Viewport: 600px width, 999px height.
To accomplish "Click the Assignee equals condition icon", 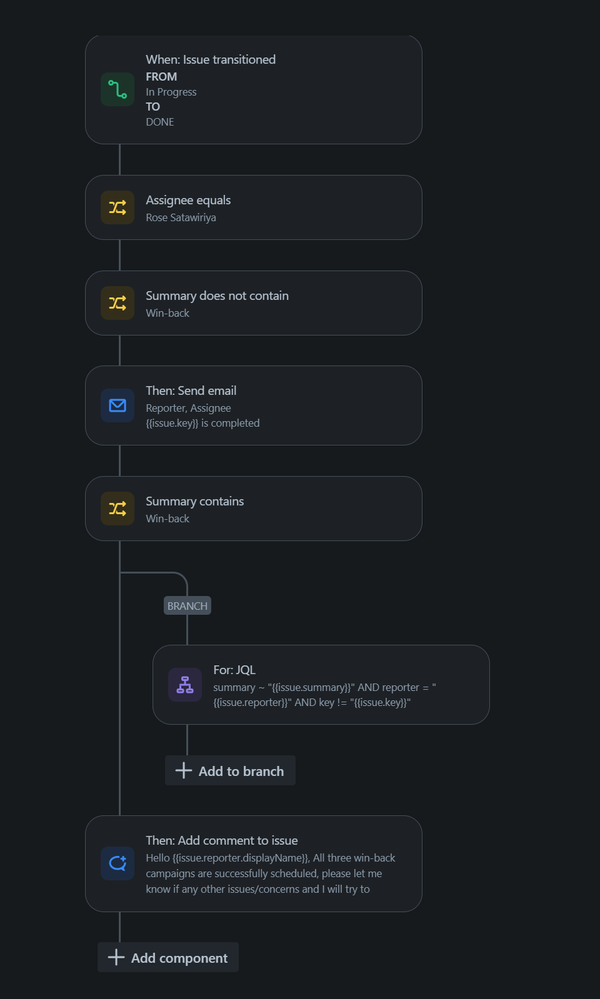I will point(117,207).
